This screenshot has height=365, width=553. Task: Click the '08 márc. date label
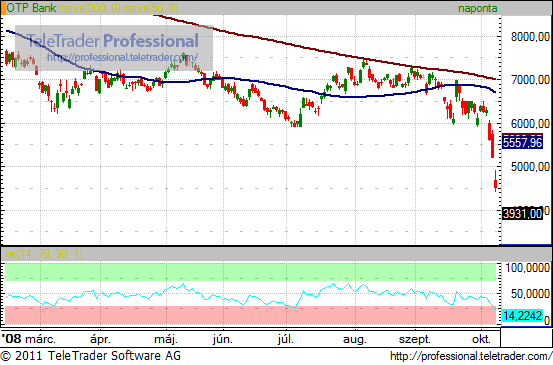pos(29,339)
